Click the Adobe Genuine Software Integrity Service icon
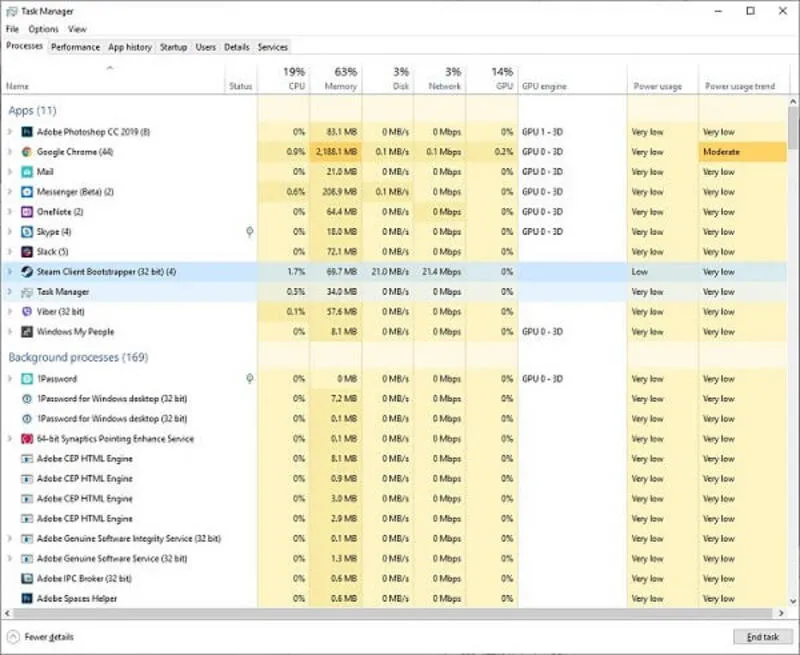The image size is (800, 655). [x=27, y=539]
